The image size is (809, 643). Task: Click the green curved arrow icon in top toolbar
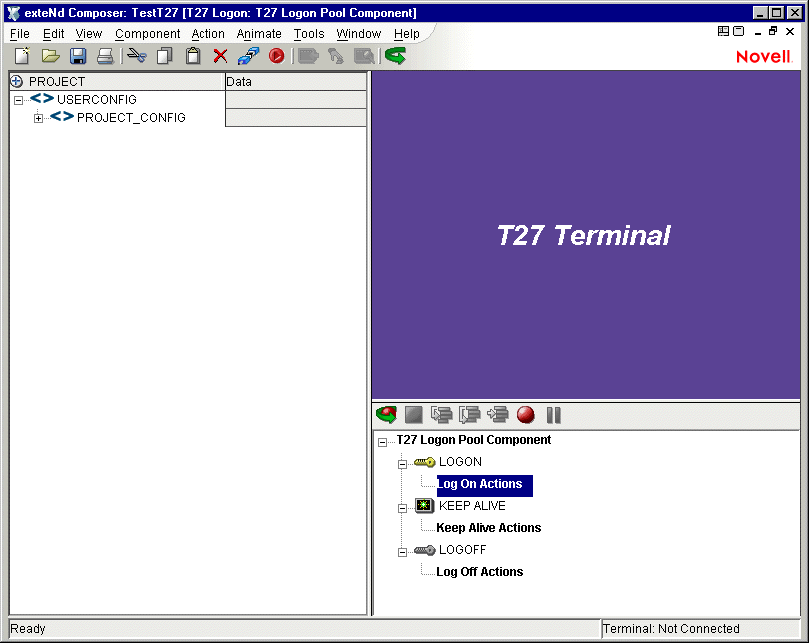(395, 55)
